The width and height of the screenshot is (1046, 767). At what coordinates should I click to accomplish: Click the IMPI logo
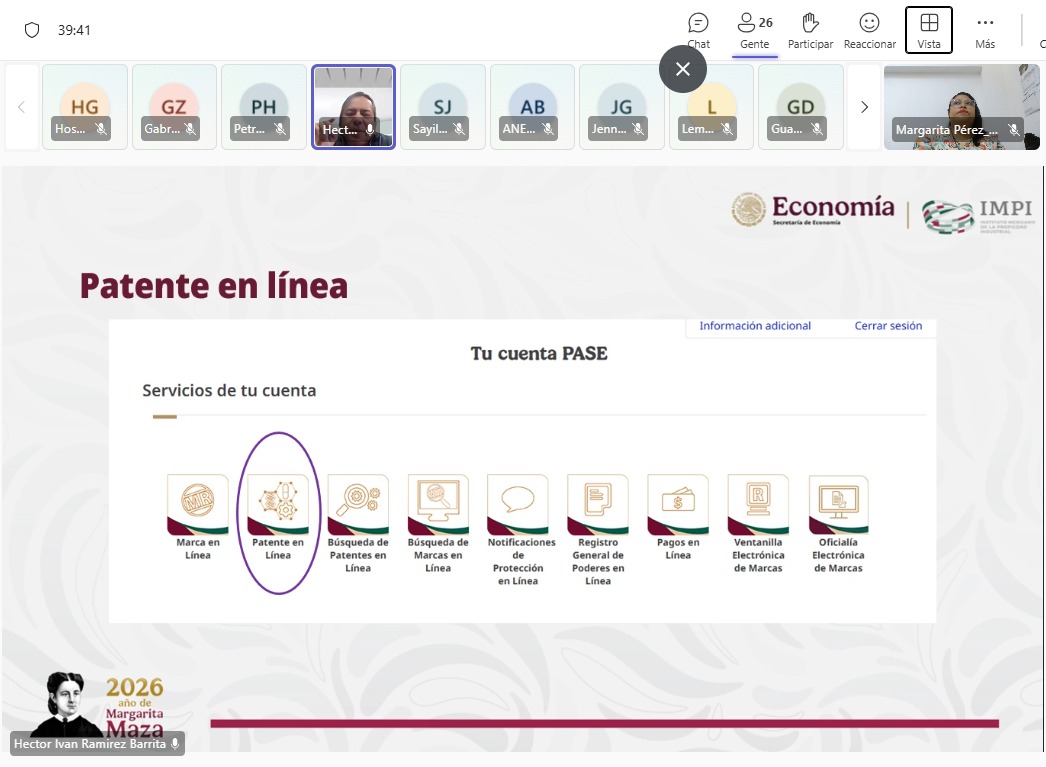pos(979,216)
